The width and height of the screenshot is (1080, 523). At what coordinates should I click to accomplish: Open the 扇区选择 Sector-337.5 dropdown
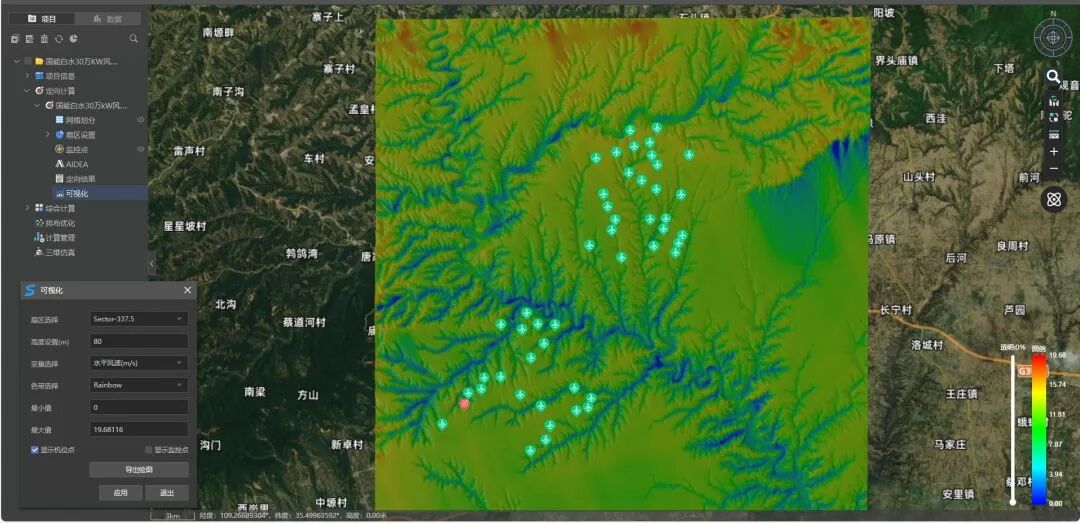pos(138,319)
